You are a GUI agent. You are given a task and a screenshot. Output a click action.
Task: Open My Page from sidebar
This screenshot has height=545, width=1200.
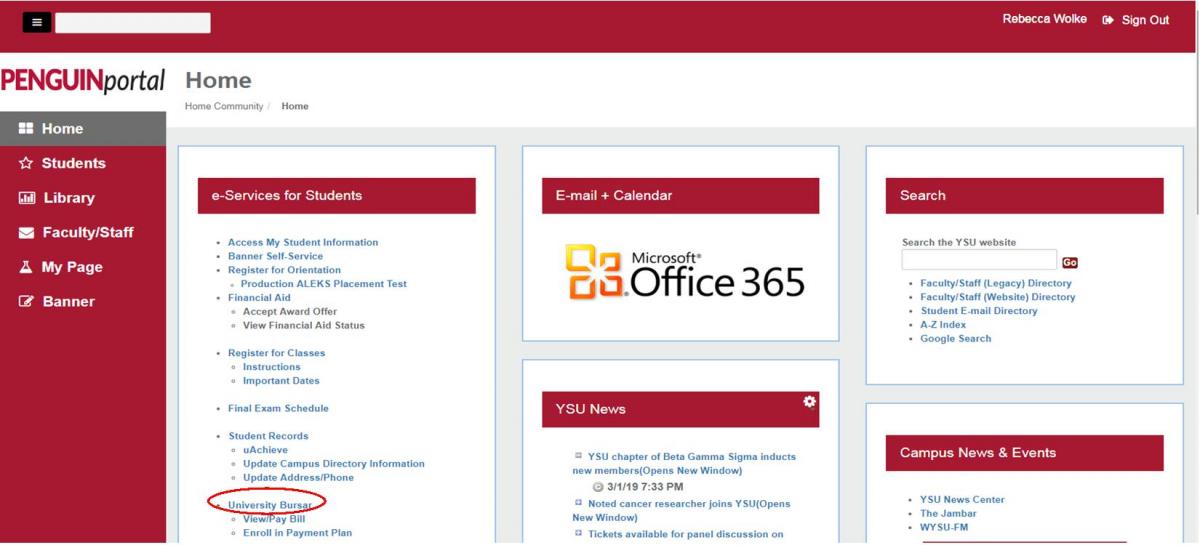point(71,267)
